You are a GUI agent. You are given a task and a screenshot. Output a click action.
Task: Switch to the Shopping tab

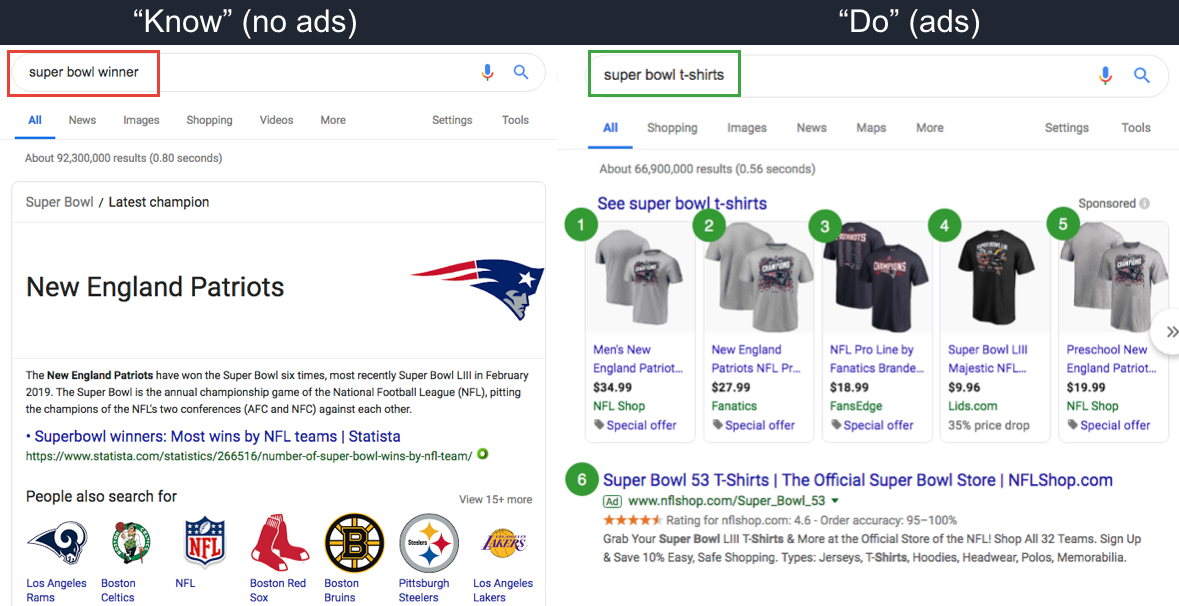point(672,127)
